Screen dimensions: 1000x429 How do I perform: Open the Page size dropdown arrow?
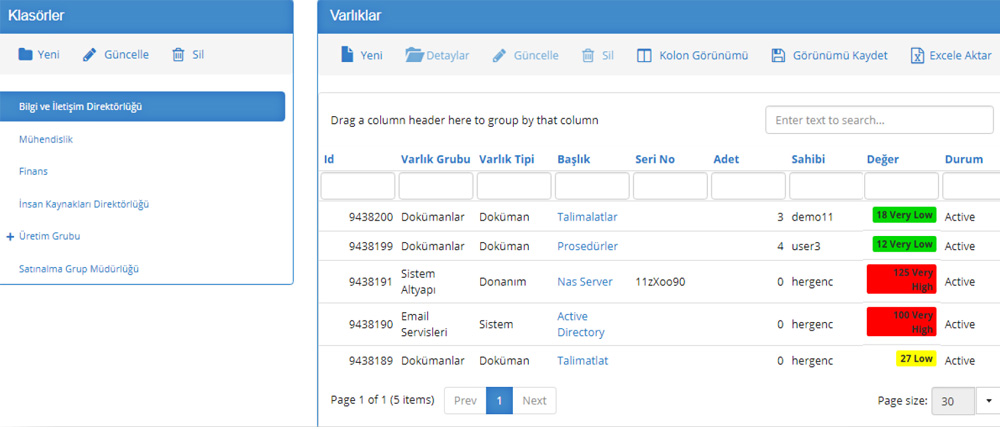[988, 400]
